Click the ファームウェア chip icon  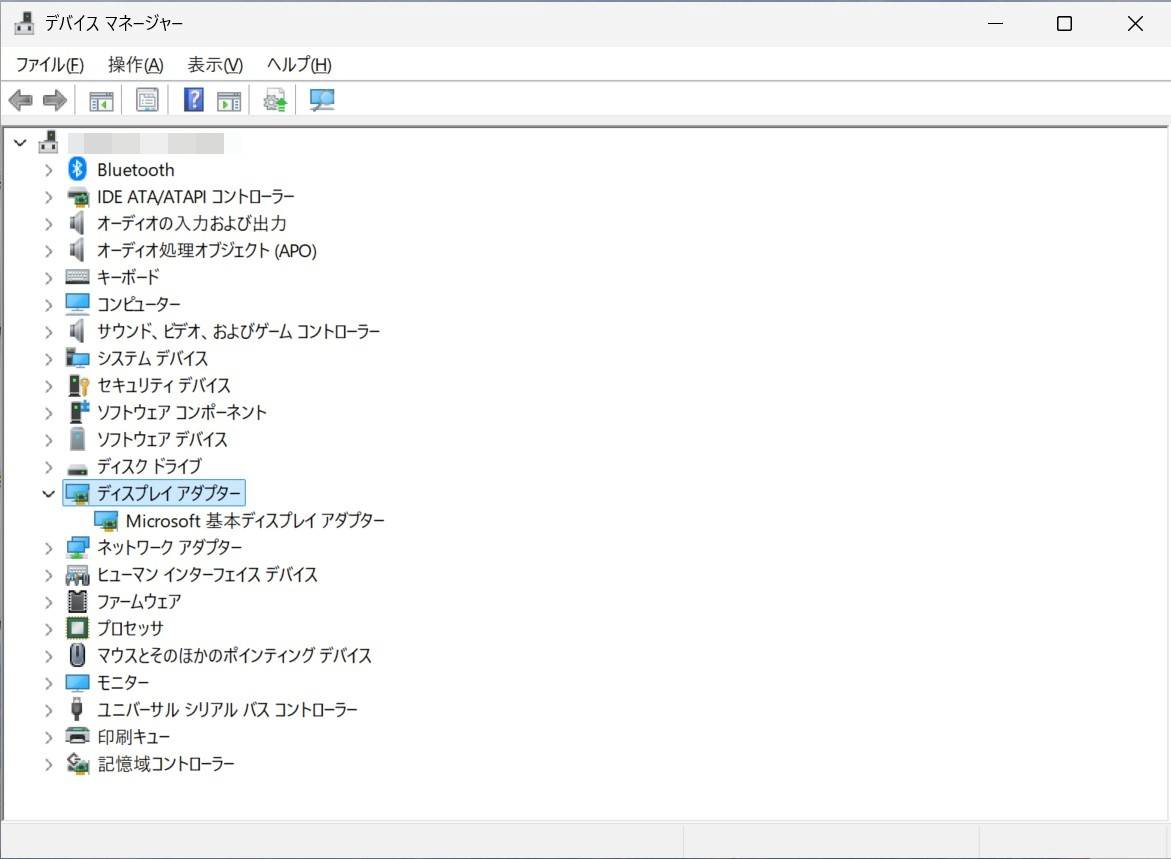coord(78,601)
